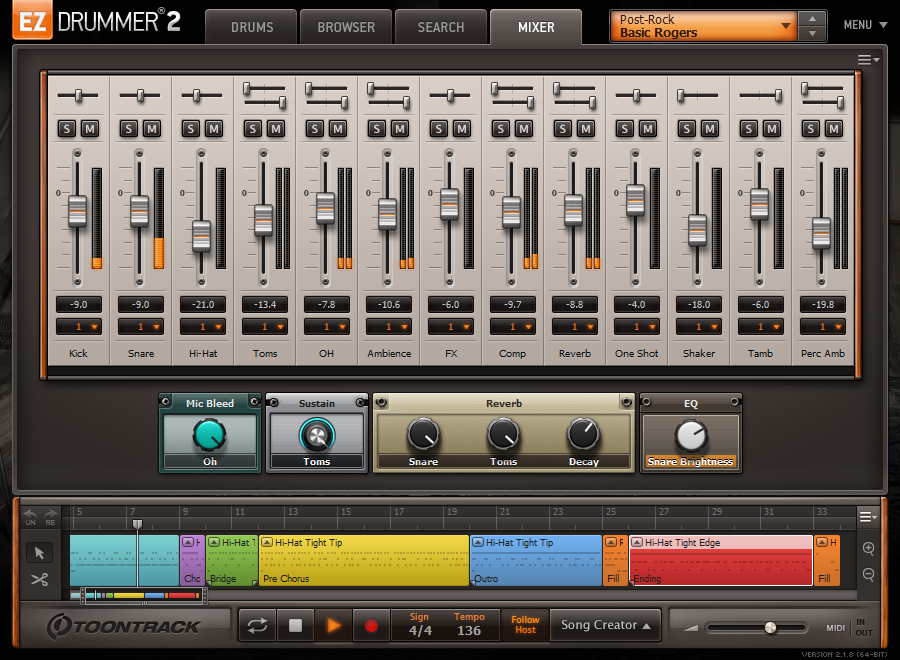
Task: Mute the Perc Amb channel
Action: (x=833, y=129)
